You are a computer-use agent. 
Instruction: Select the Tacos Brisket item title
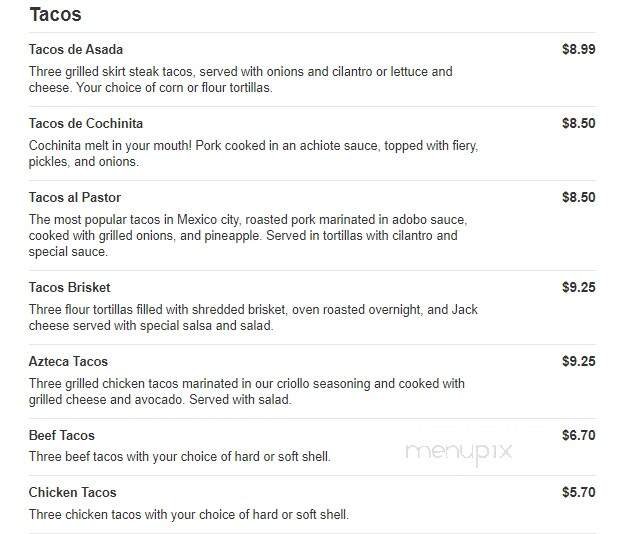(70, 287)
